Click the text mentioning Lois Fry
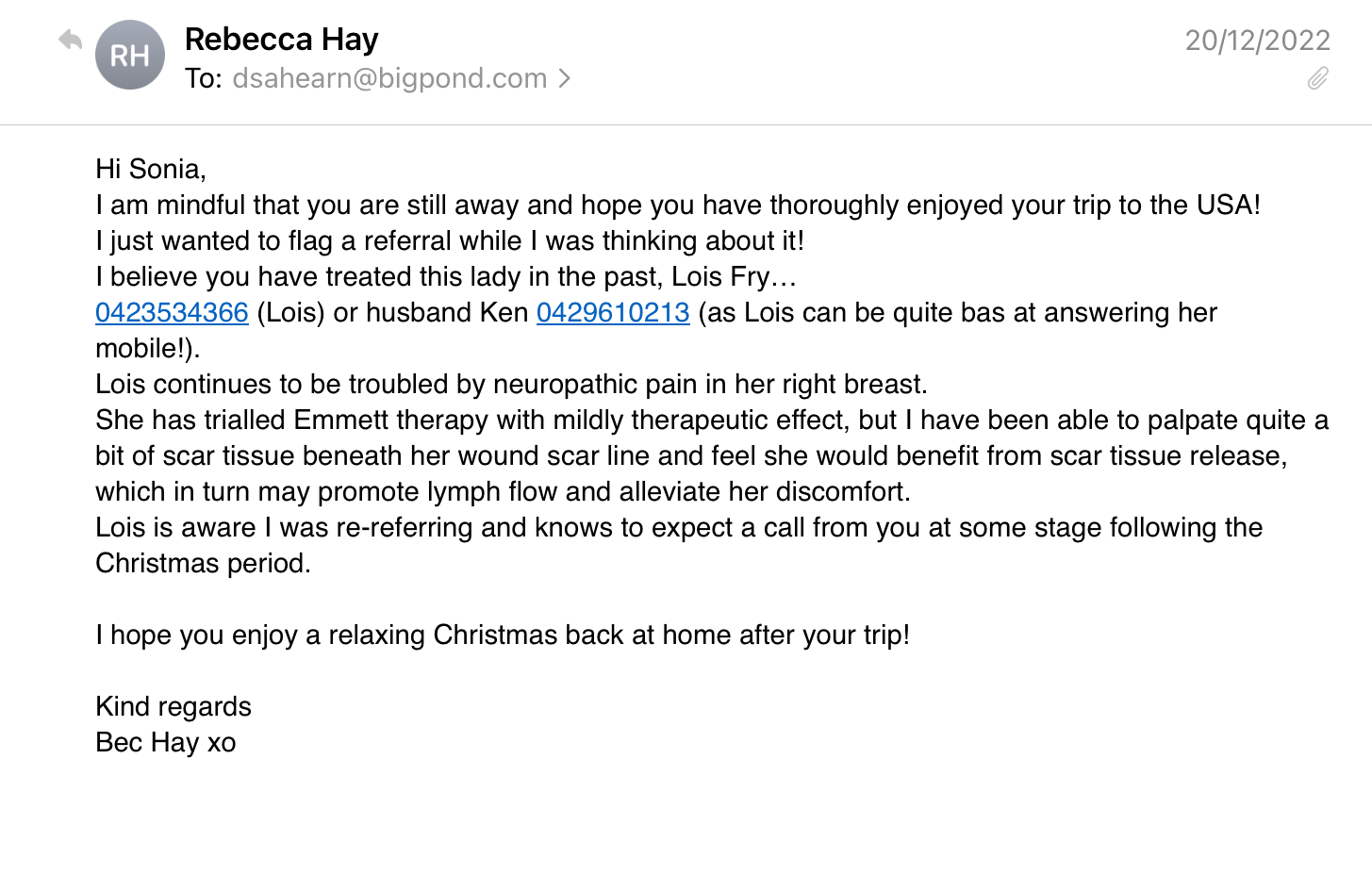The image size is (1372, 891). [446, 276]
